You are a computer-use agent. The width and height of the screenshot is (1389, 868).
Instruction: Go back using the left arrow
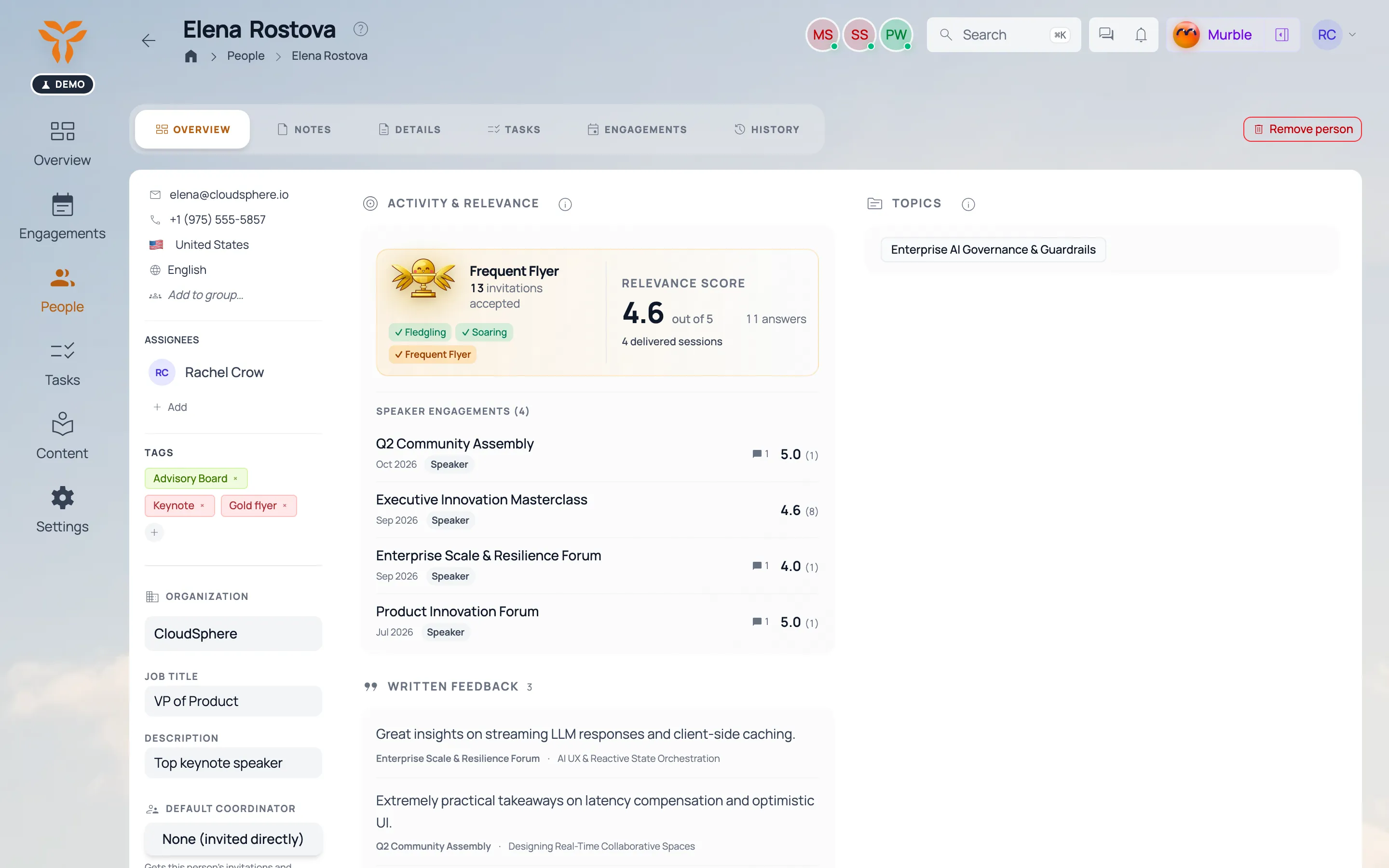click(x=149, y=41)
